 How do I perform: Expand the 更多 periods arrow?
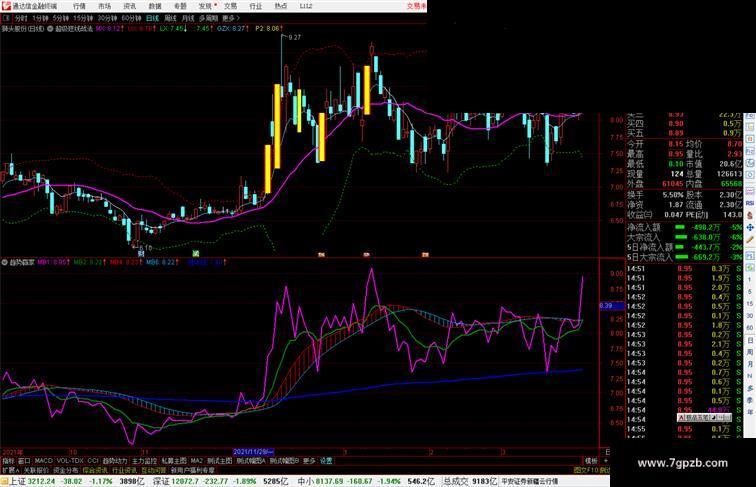point(231,18)
